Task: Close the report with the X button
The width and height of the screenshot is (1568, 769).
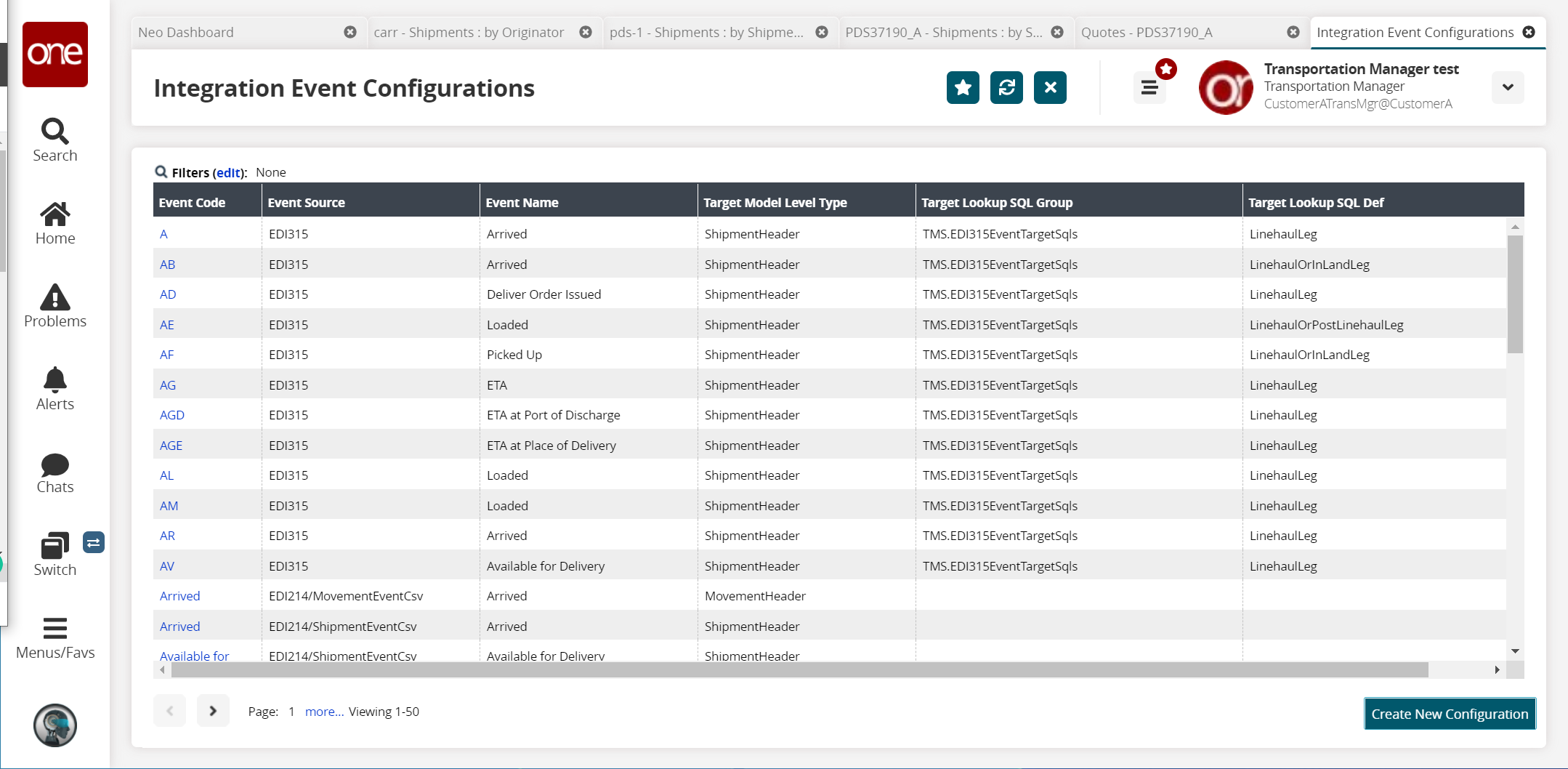Action: pos(1050,88)
